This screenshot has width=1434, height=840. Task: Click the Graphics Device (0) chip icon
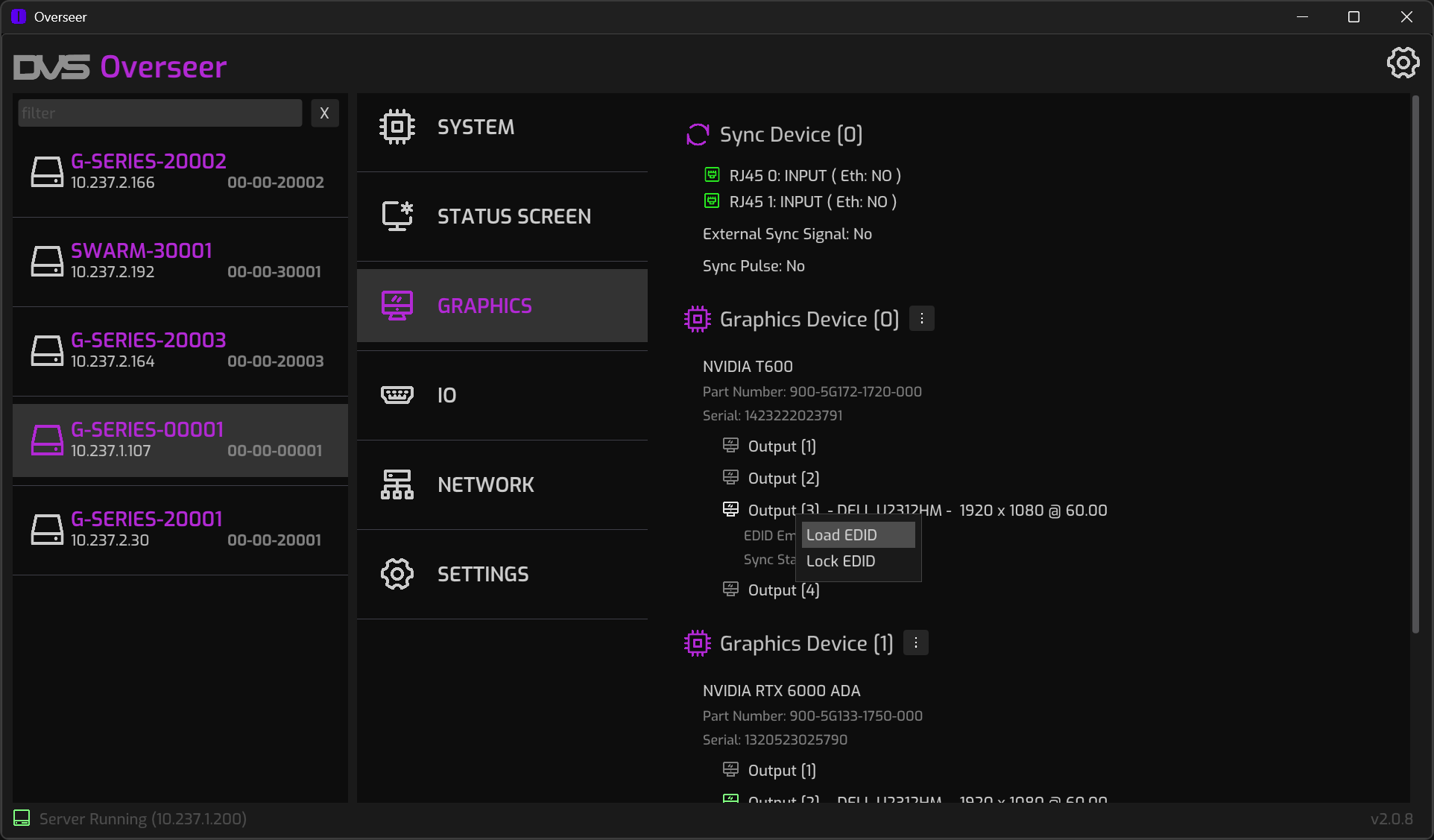tap(698, 320)
